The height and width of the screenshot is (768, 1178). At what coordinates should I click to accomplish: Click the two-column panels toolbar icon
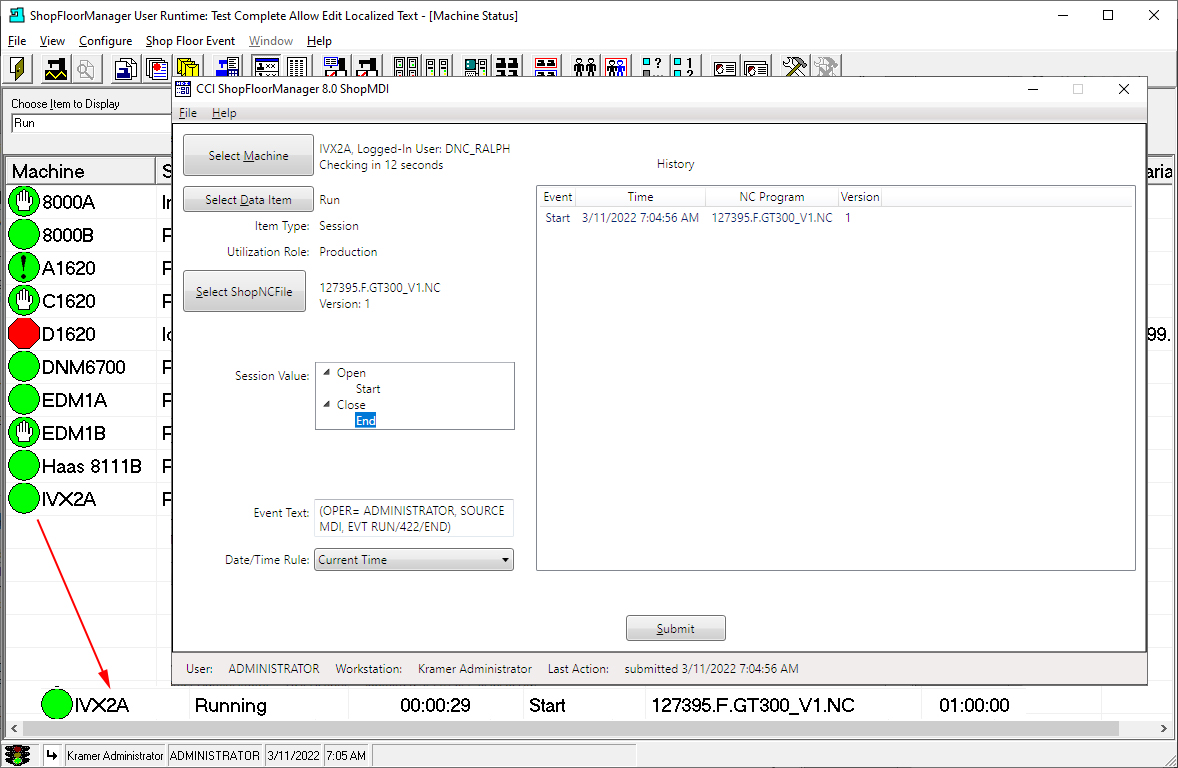pos(437,67)
